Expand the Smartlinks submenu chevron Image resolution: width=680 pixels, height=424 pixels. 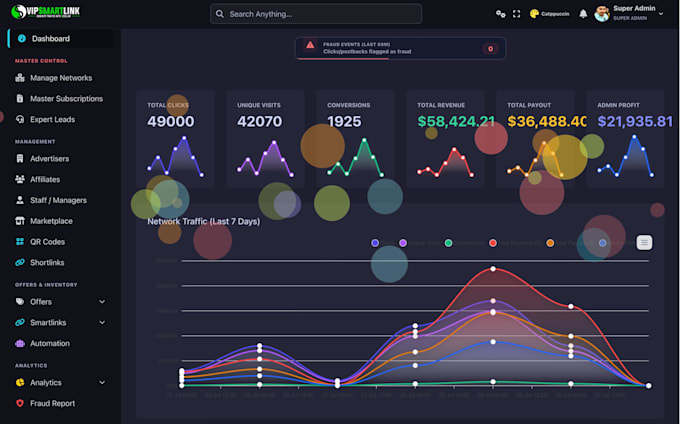[x=102, y=322]
